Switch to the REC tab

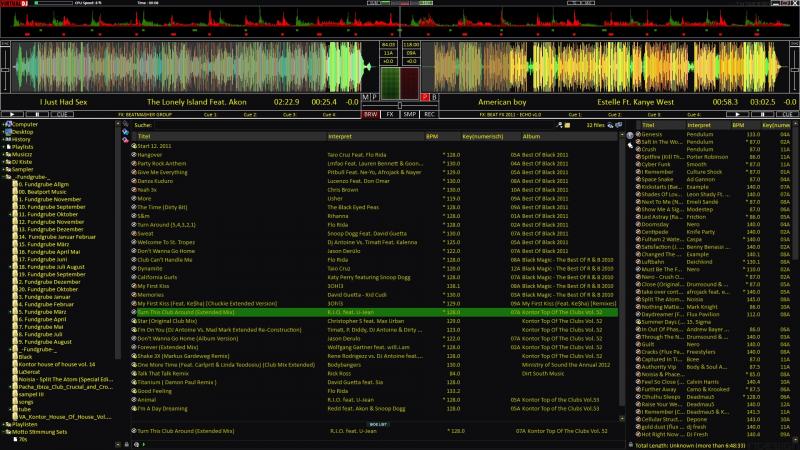point(429,114)
